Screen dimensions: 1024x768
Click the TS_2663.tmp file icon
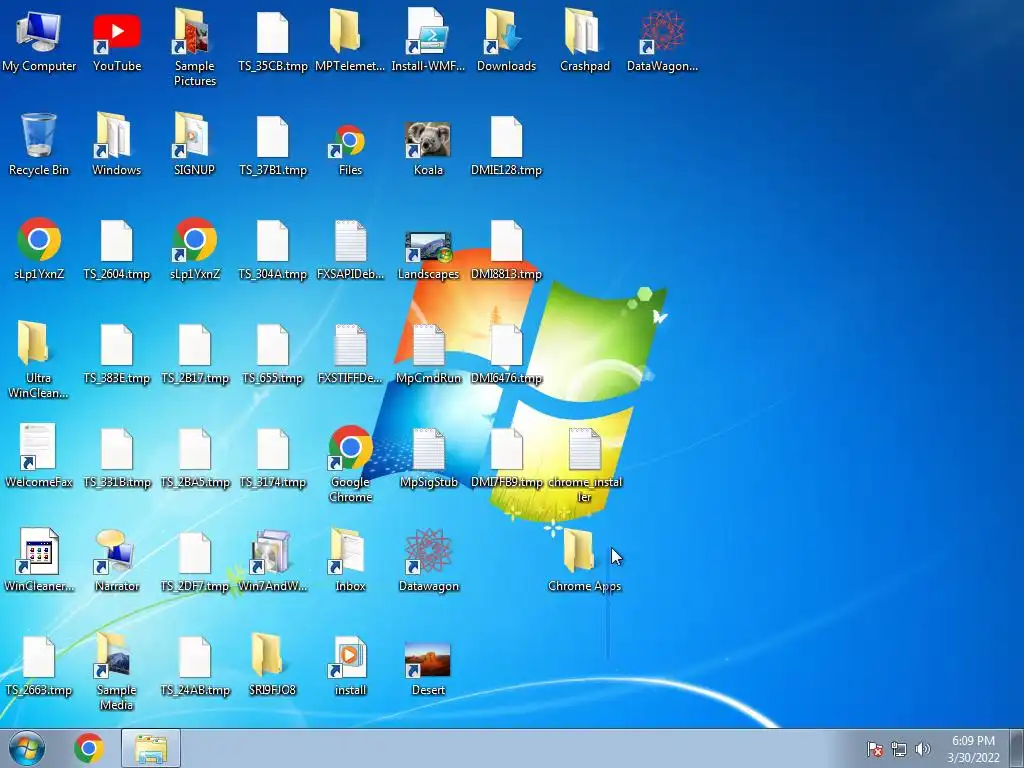(x=39, y=657)
